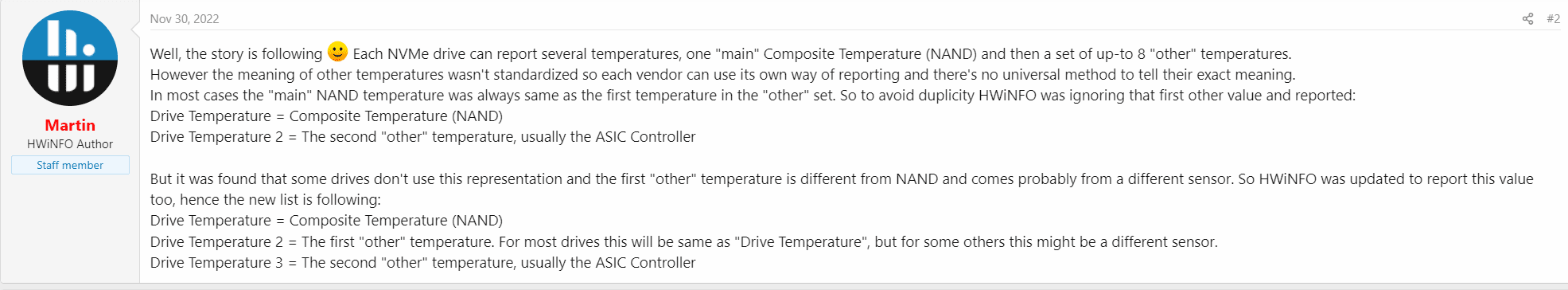Viewport: 1568px width, 290px height.
Task: Click the line starting 'In most cases'
Action: click(753, 95)
